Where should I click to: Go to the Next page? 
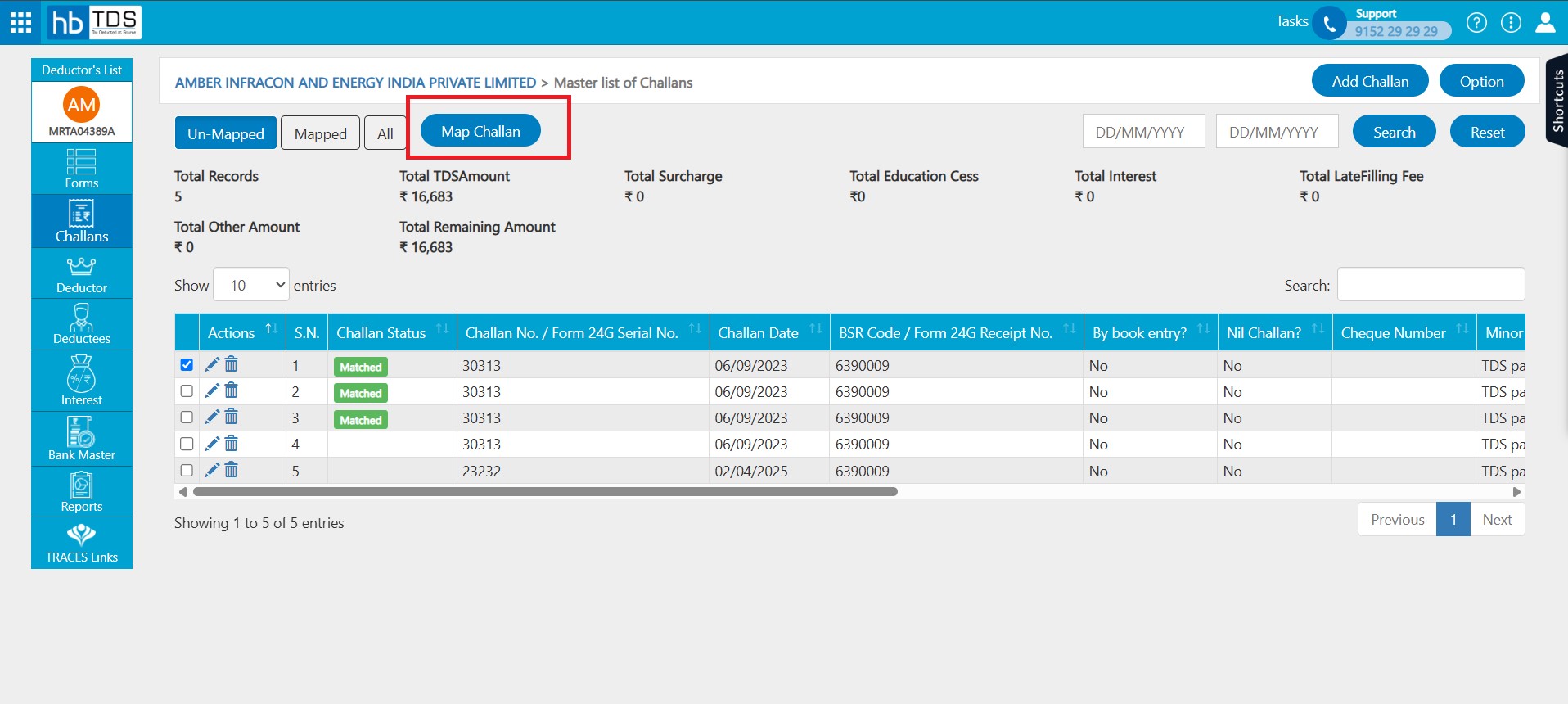(x=1497, y=519)
